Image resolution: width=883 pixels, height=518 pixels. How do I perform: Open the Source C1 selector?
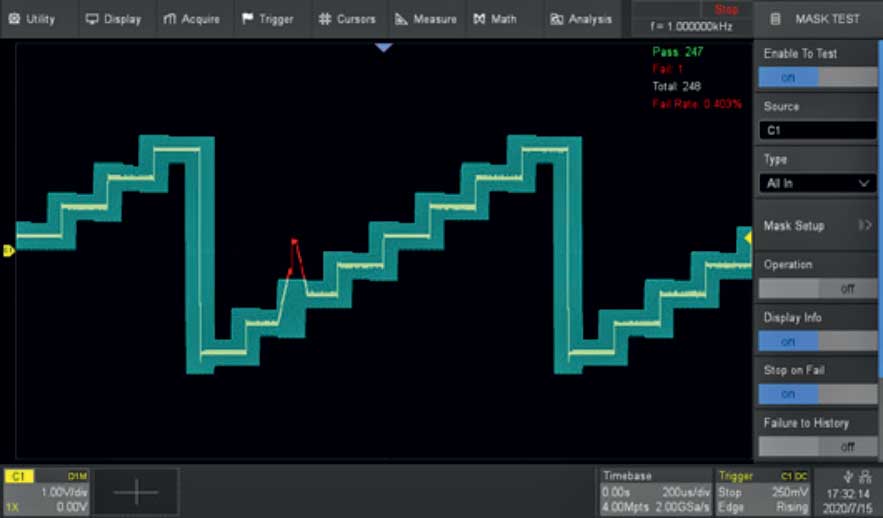tap(816, 131)
